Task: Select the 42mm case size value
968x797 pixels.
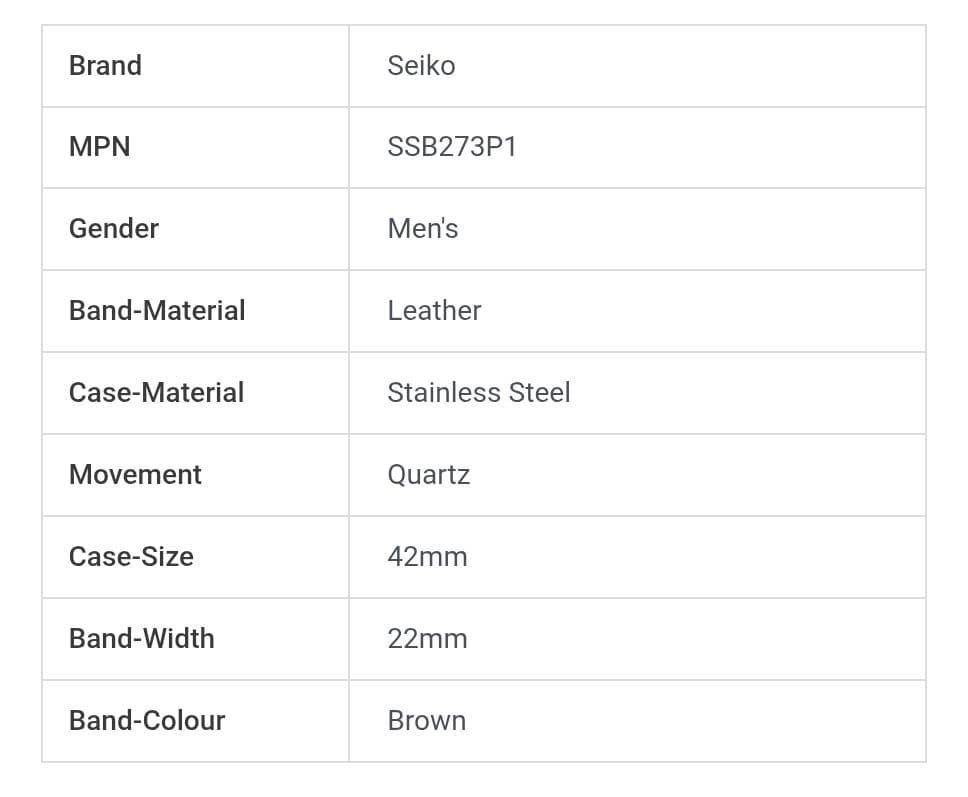Action: coord(427,557)
